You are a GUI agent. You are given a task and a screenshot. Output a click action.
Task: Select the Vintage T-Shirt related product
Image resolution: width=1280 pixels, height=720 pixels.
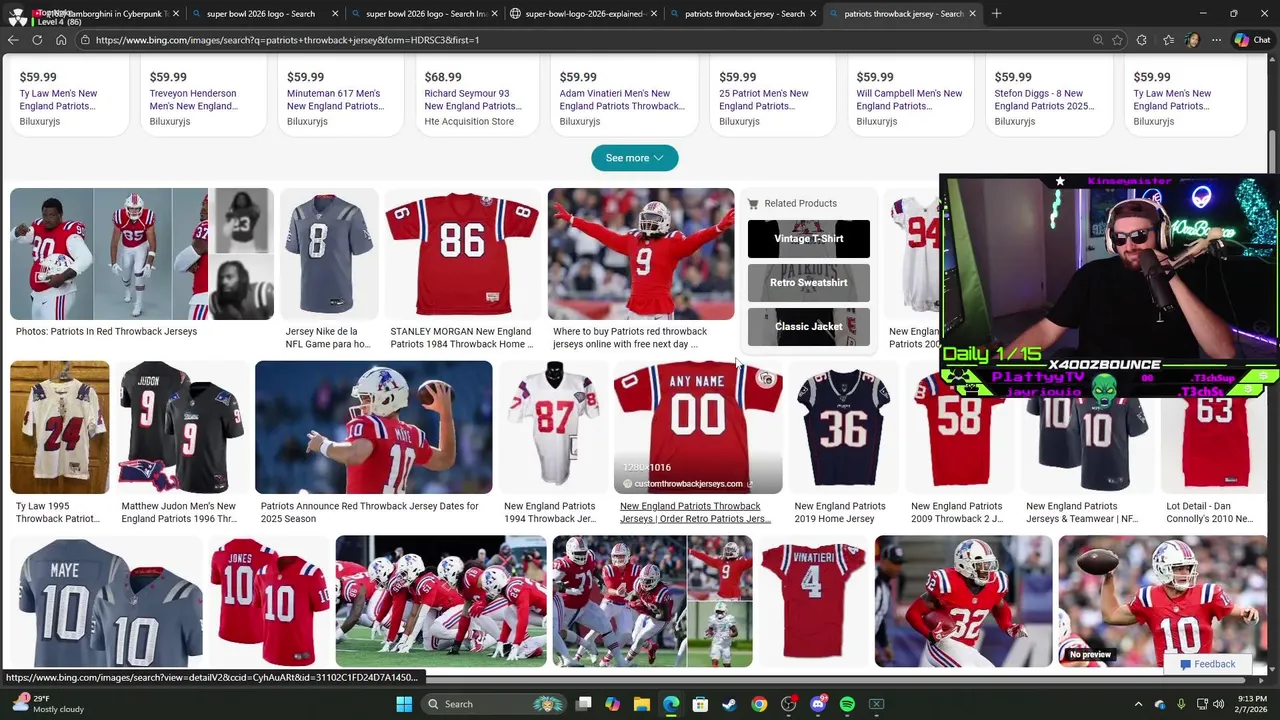tap(809, 238)
